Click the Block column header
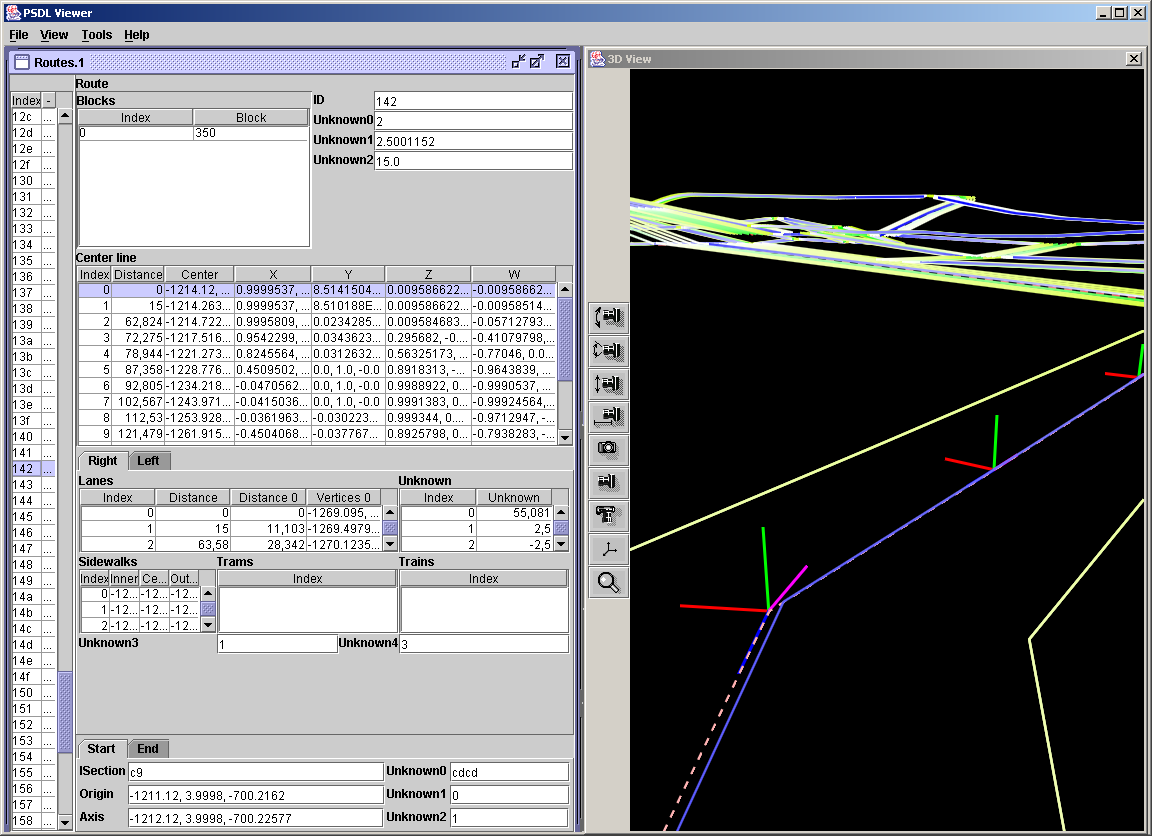The image size is (1152, 836). [x=251, y=118]
